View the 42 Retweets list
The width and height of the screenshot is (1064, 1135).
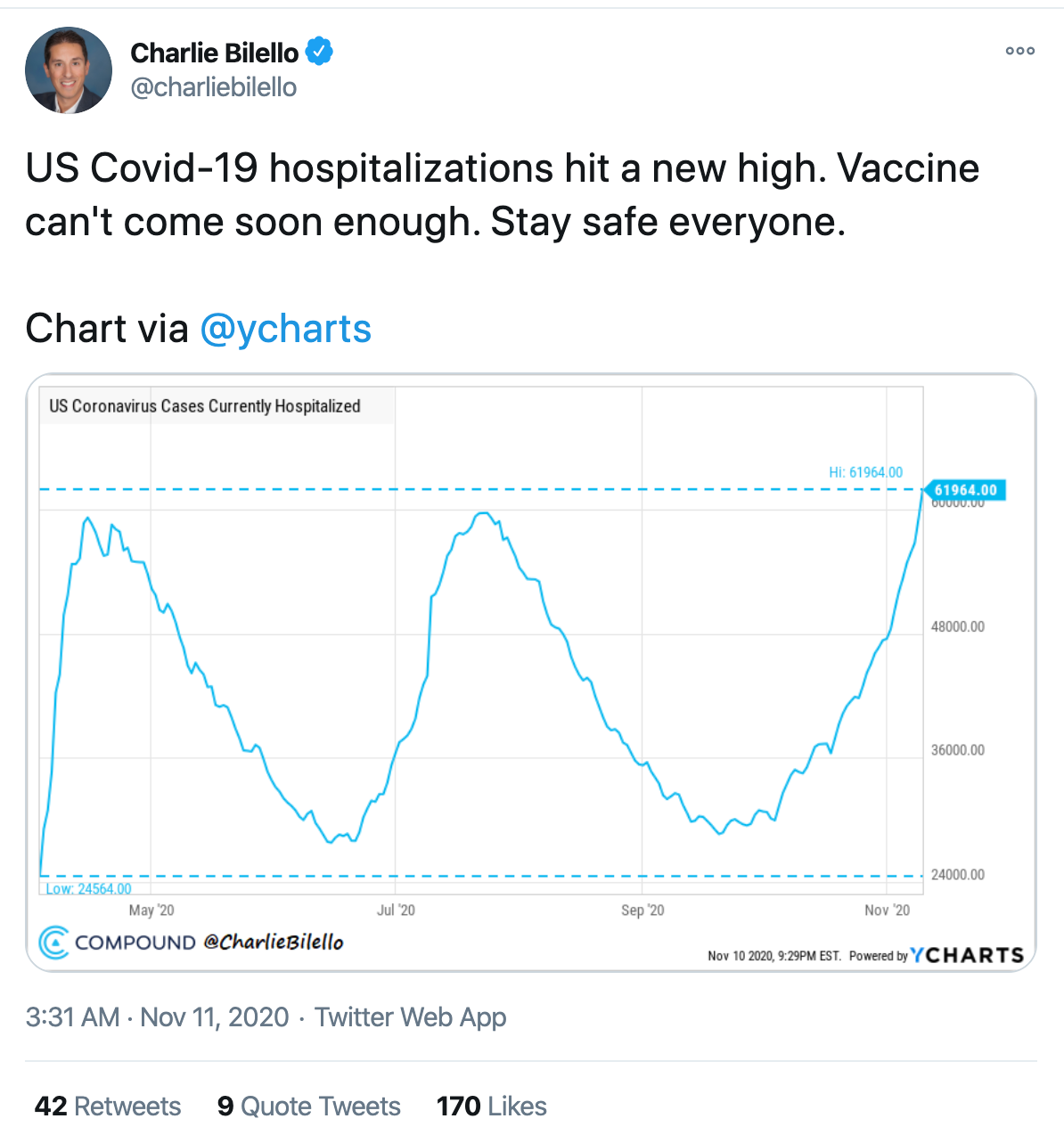coord(108,1106)
